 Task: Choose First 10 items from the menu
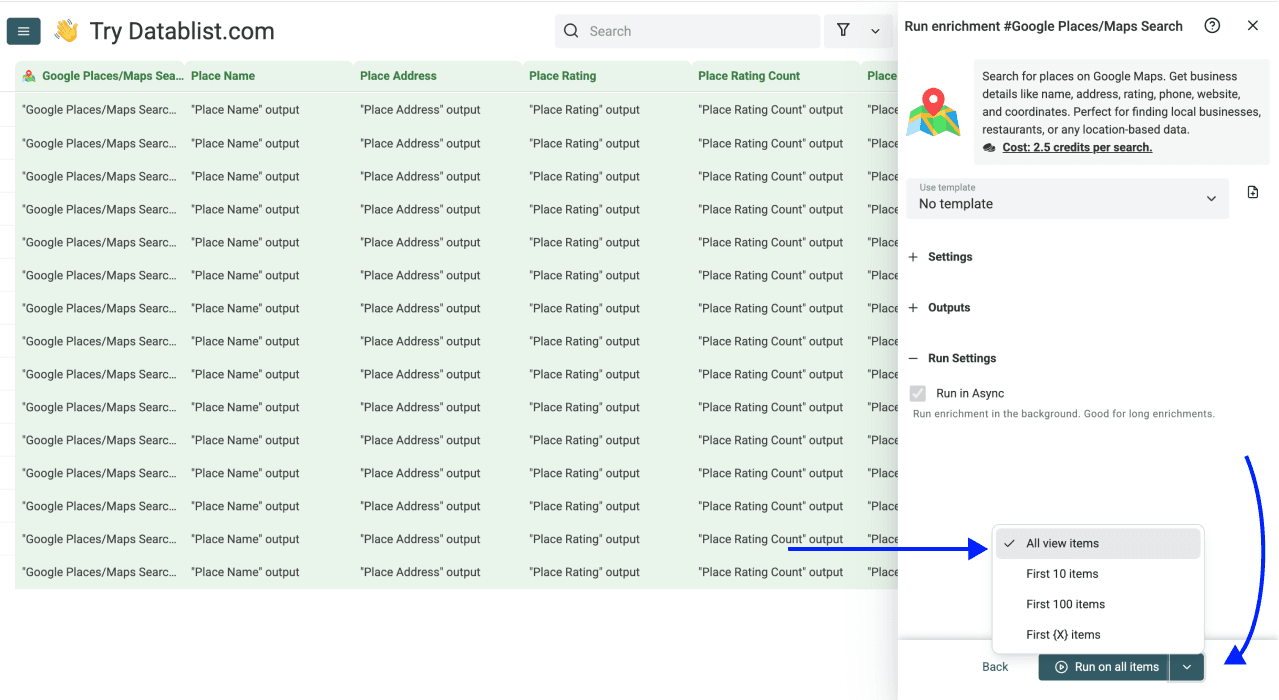(x=1063, y=573)
